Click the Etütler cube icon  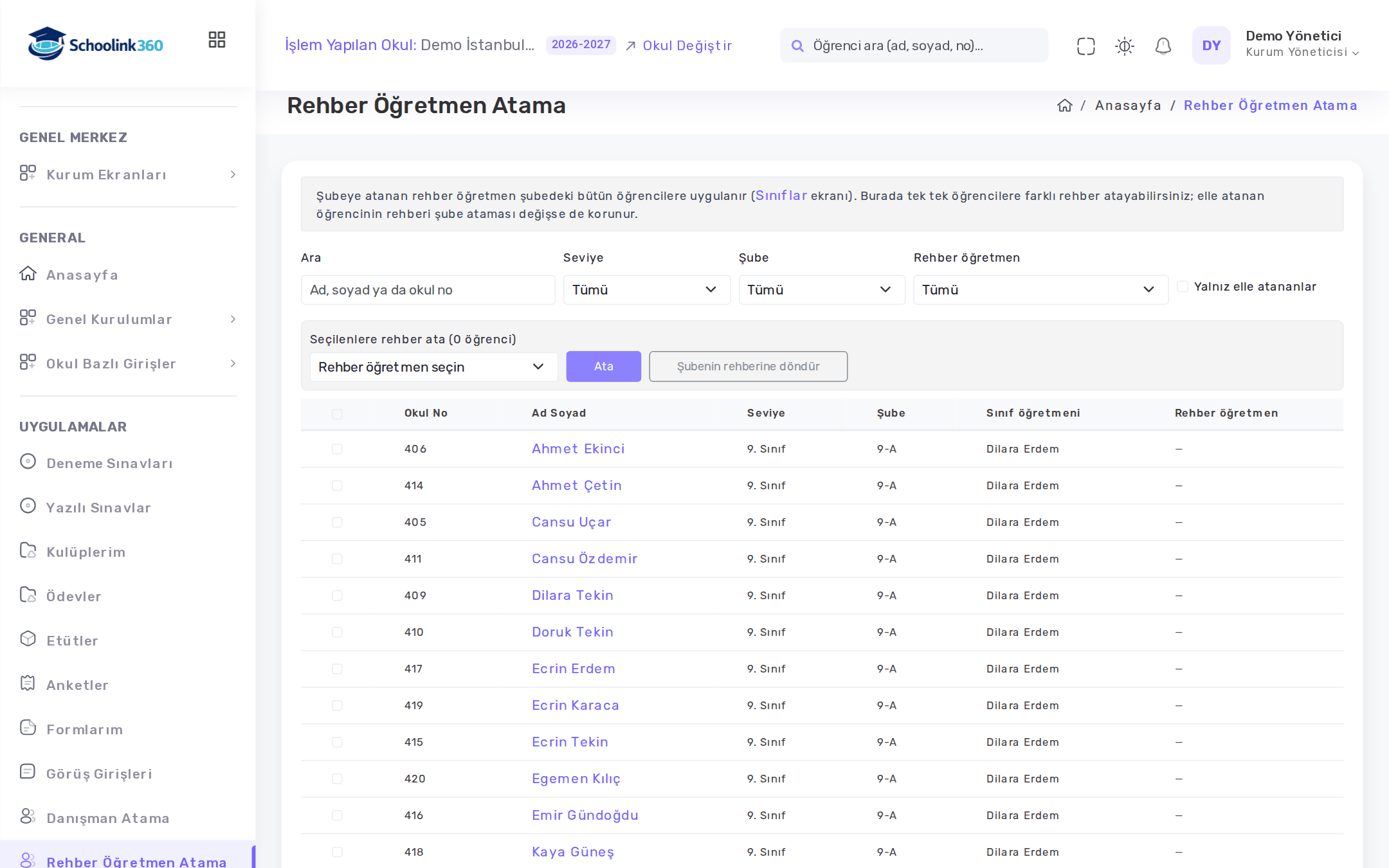tap(28, 639)
